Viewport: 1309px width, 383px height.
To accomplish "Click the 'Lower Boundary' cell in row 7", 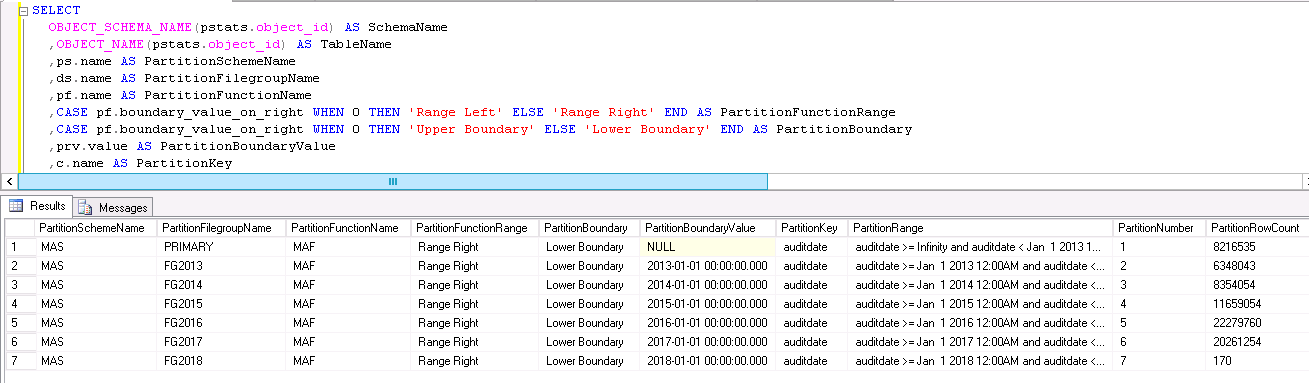I will 590,361.
